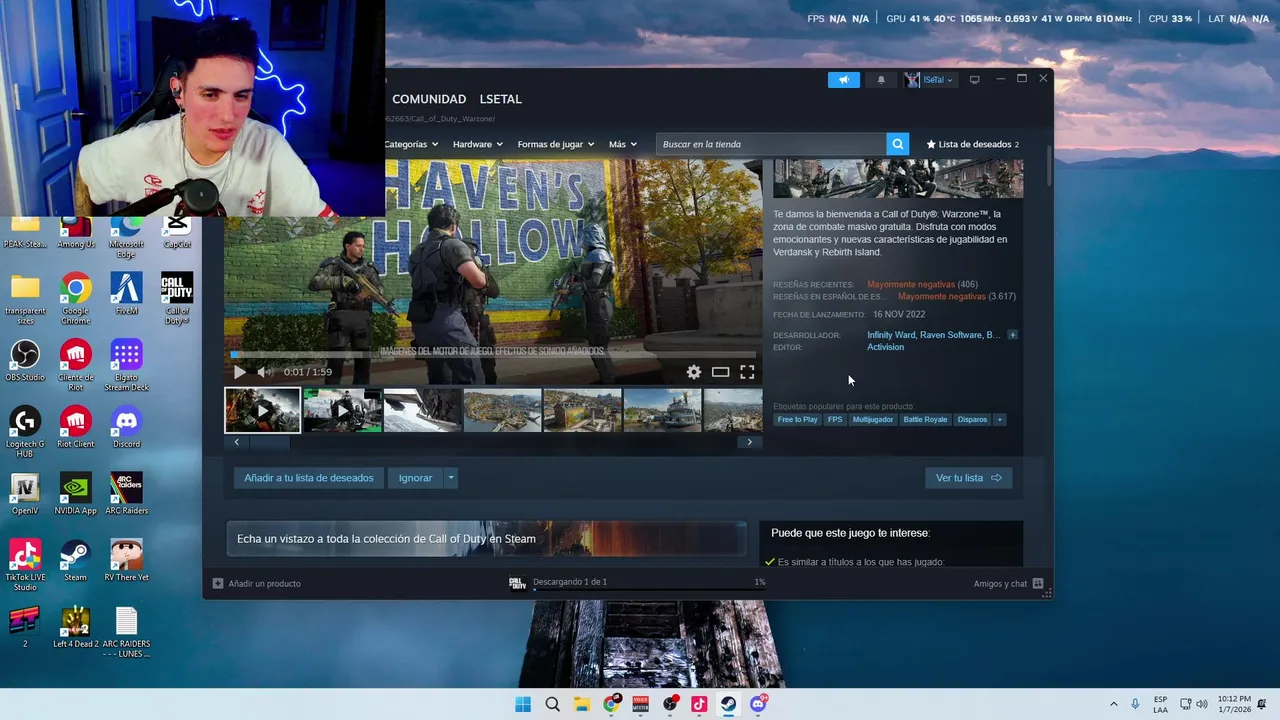1280x720 pixels.
Task: Open LSETAL profile tab
Action: 500,99
